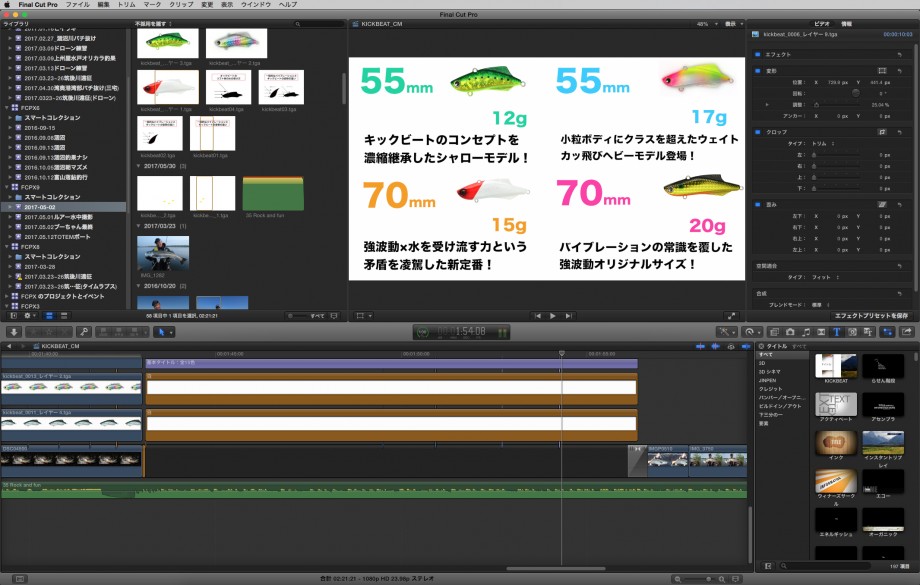Switch browser to list view
Screen dimensions: 920x585
pos(64,316)
